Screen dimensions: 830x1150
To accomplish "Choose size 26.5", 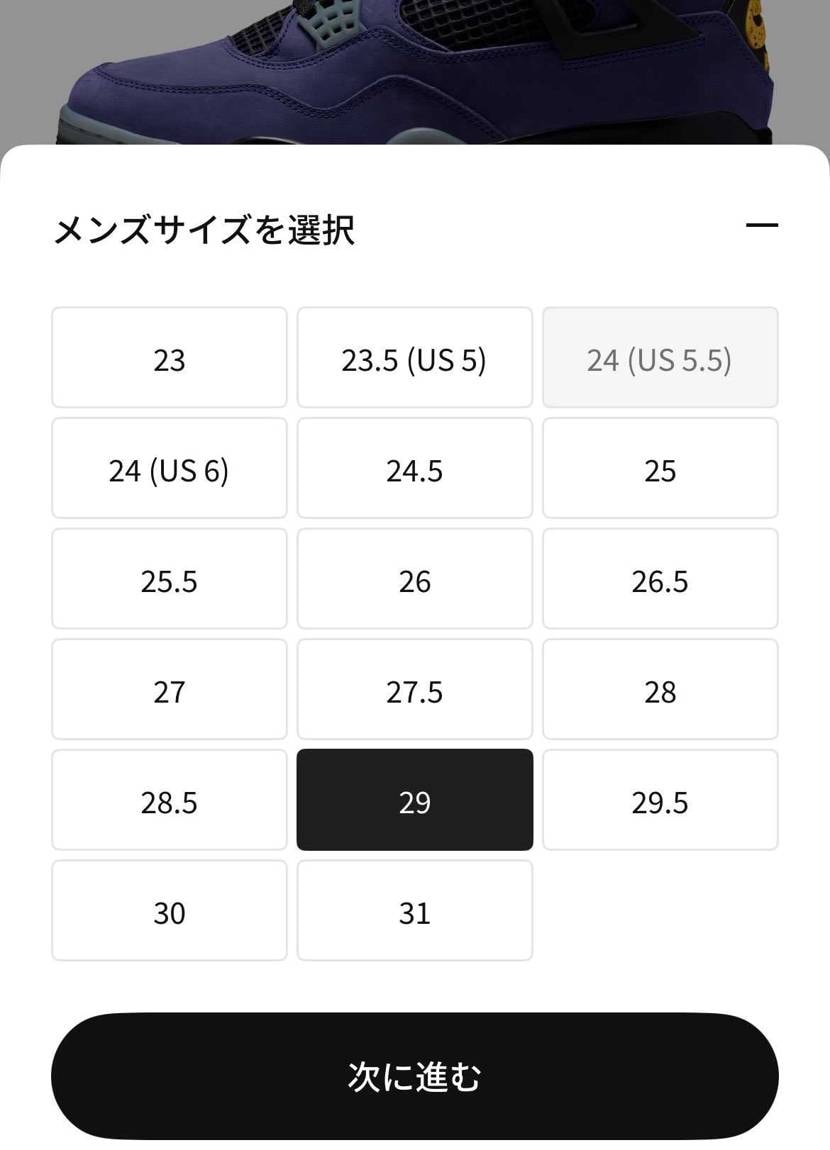I will [660, 579].
